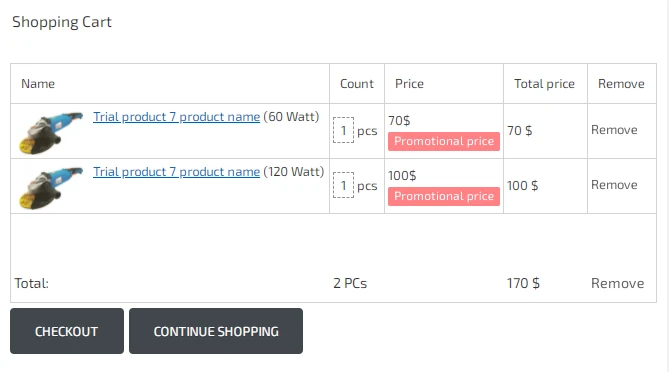Click the Price column header

point(409,84)
